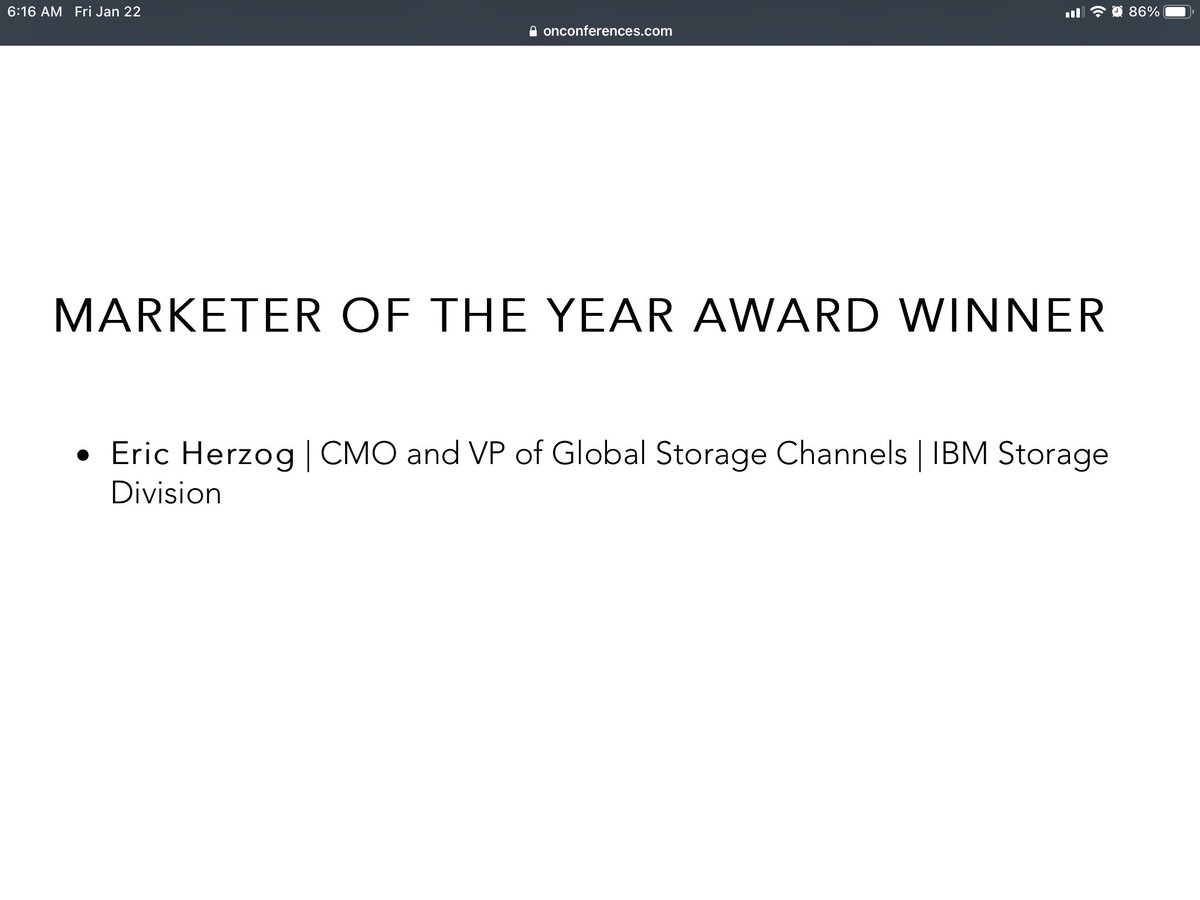Screen dimensions: 1200x900
Task: Tap the 6:16 AM clock
Action: pos(35,12)
